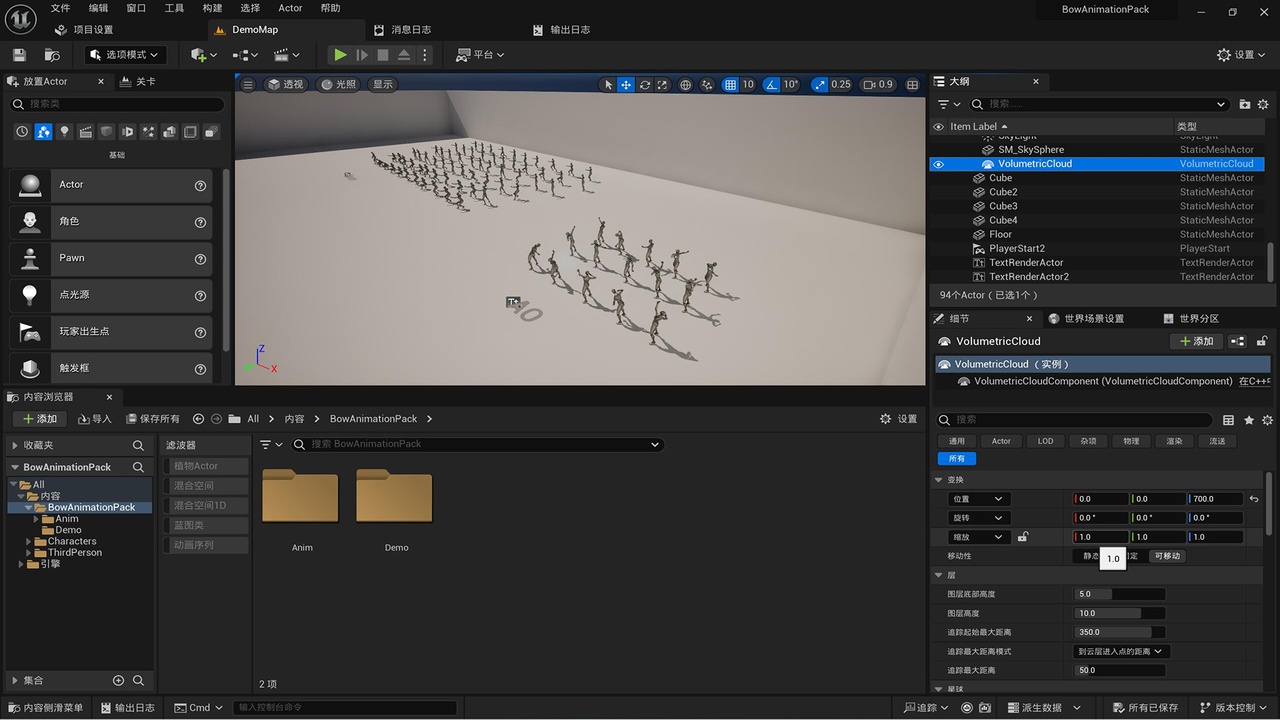1280x720 pixels.
Task: Click the quick add actor icon
Action: [x=203, y=55]
